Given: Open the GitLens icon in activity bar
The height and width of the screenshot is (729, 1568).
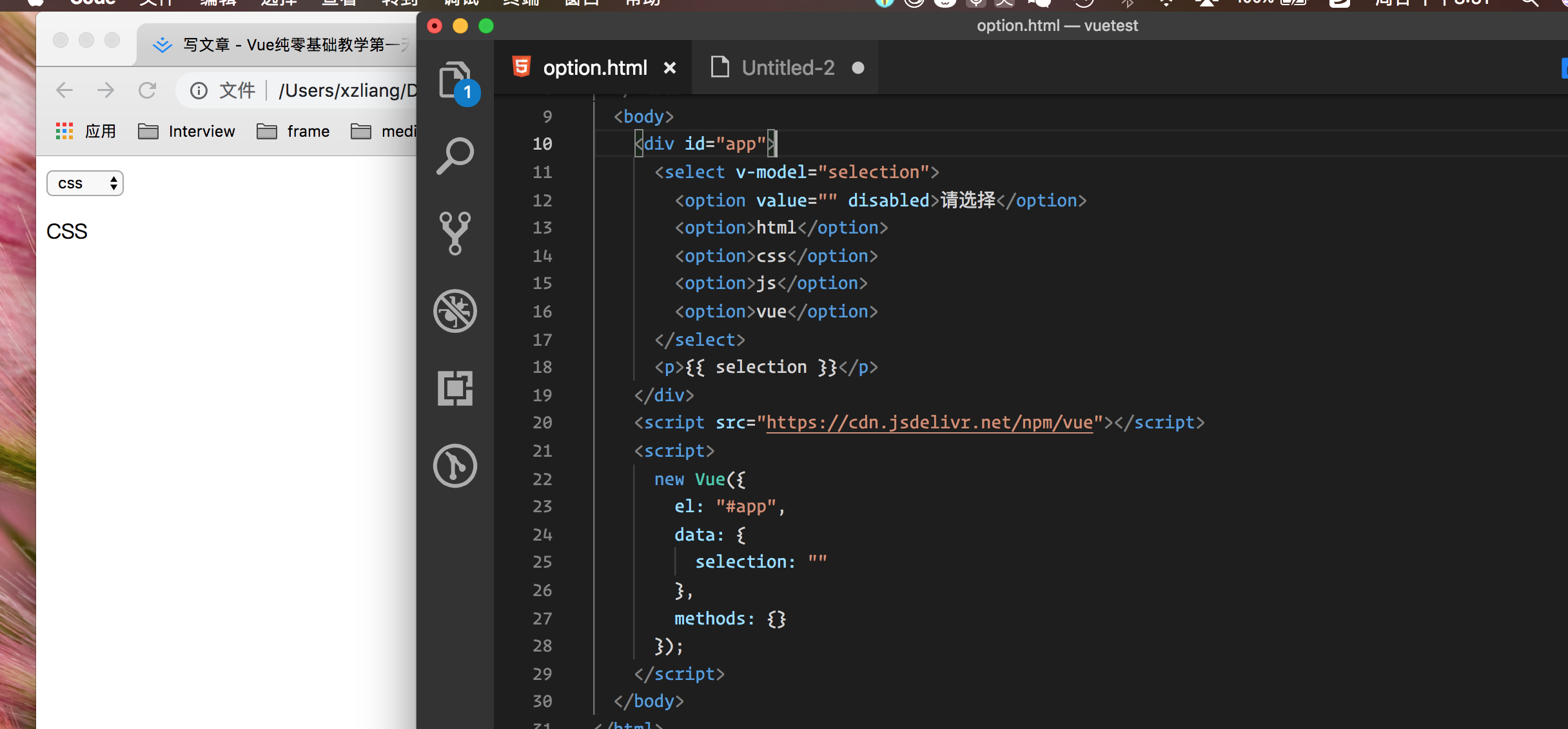Looking at the screenshot, I should pos(455,465).
